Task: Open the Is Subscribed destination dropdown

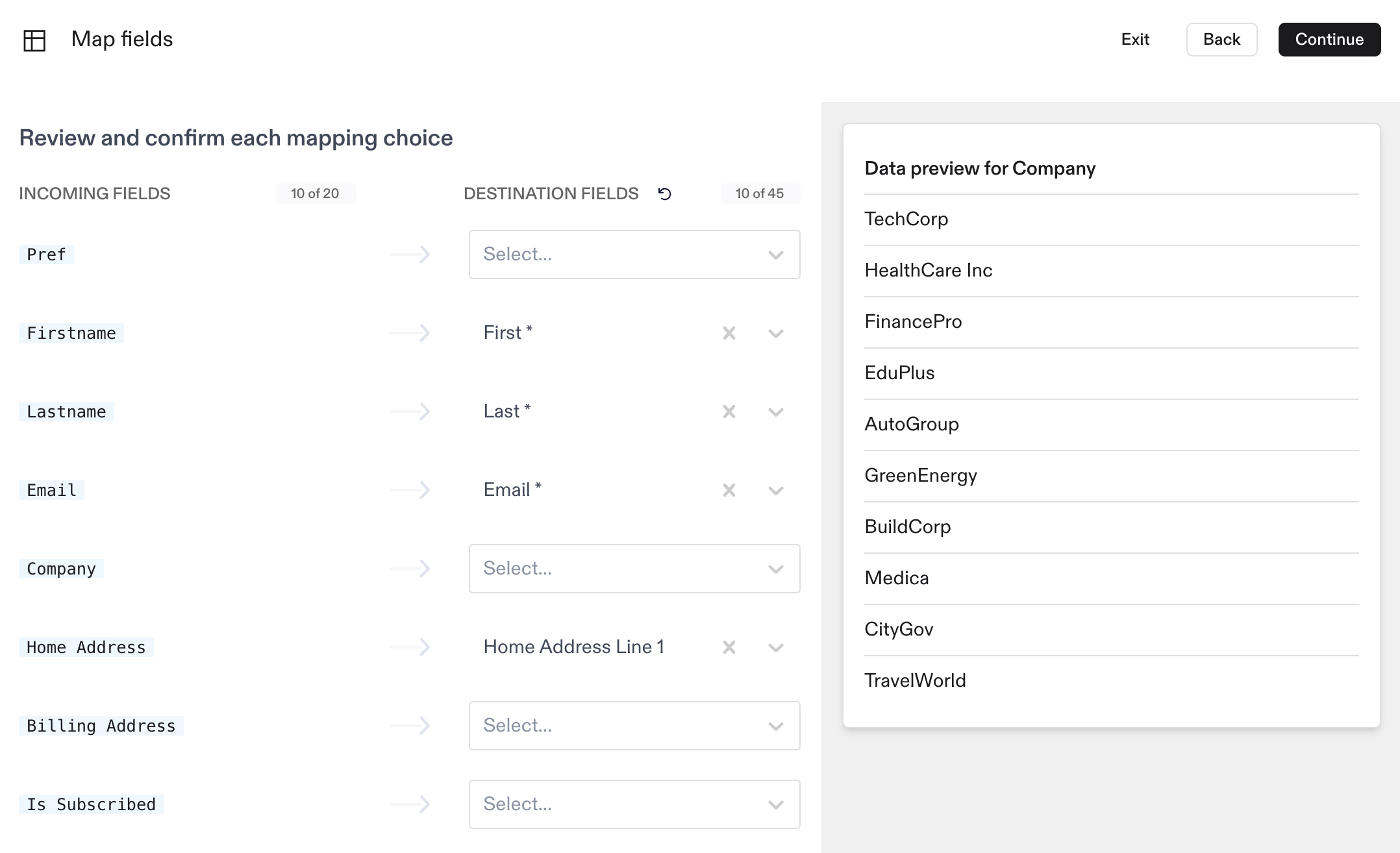Action: [634, 804]
